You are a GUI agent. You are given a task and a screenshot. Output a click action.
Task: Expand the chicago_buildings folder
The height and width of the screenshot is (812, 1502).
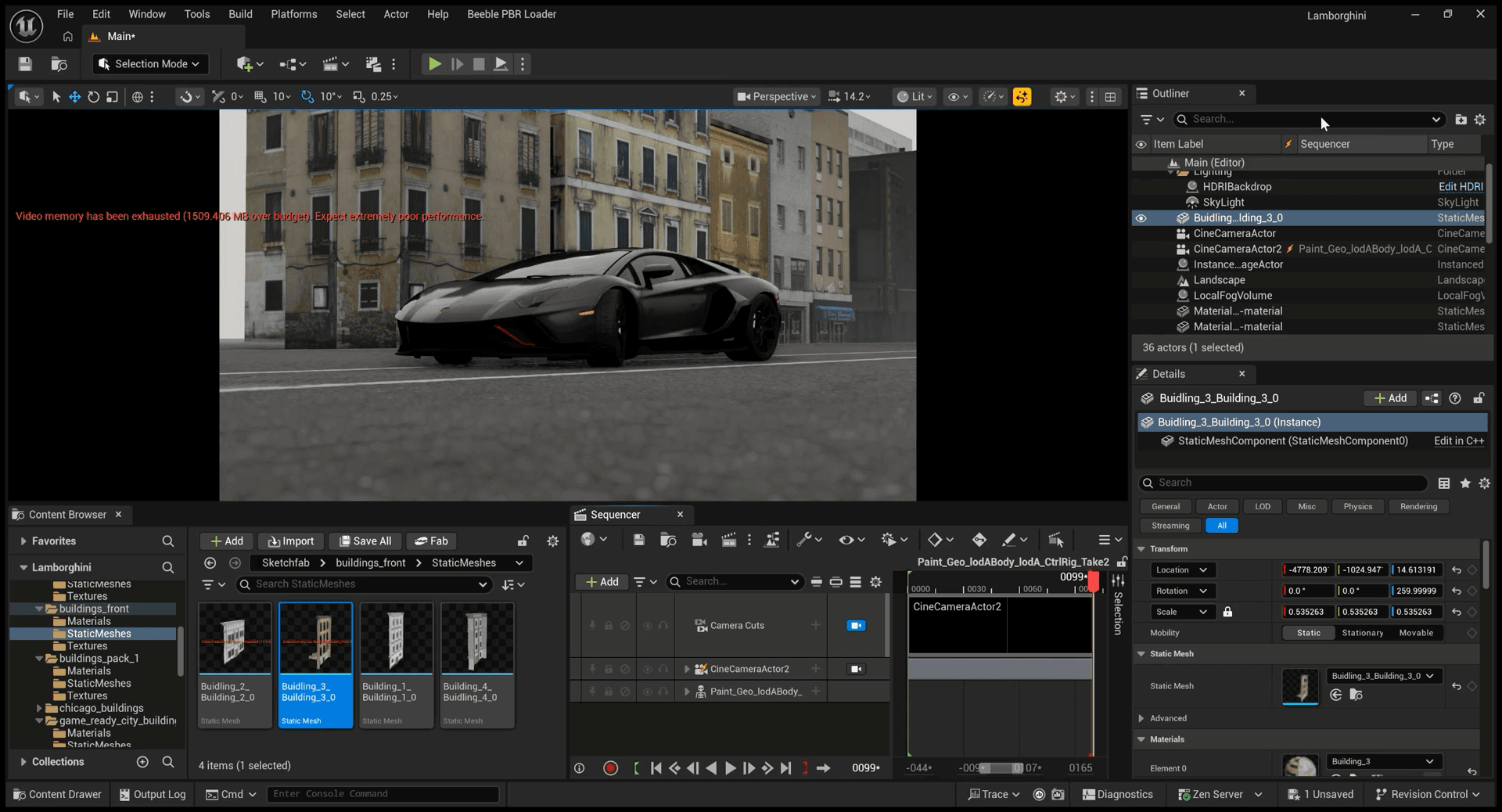[39, 708]
